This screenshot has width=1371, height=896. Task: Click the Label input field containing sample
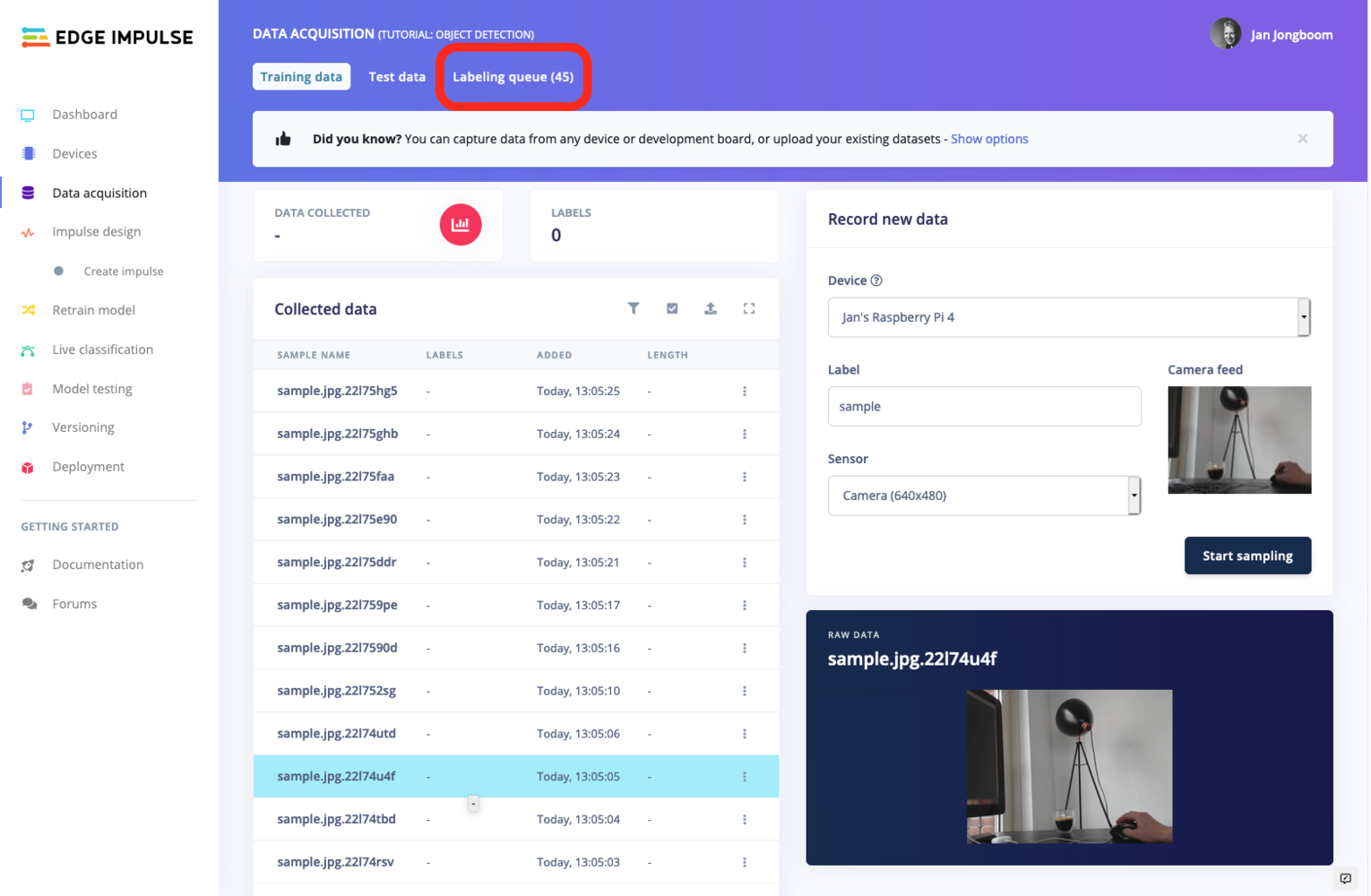tap(984, 407)
